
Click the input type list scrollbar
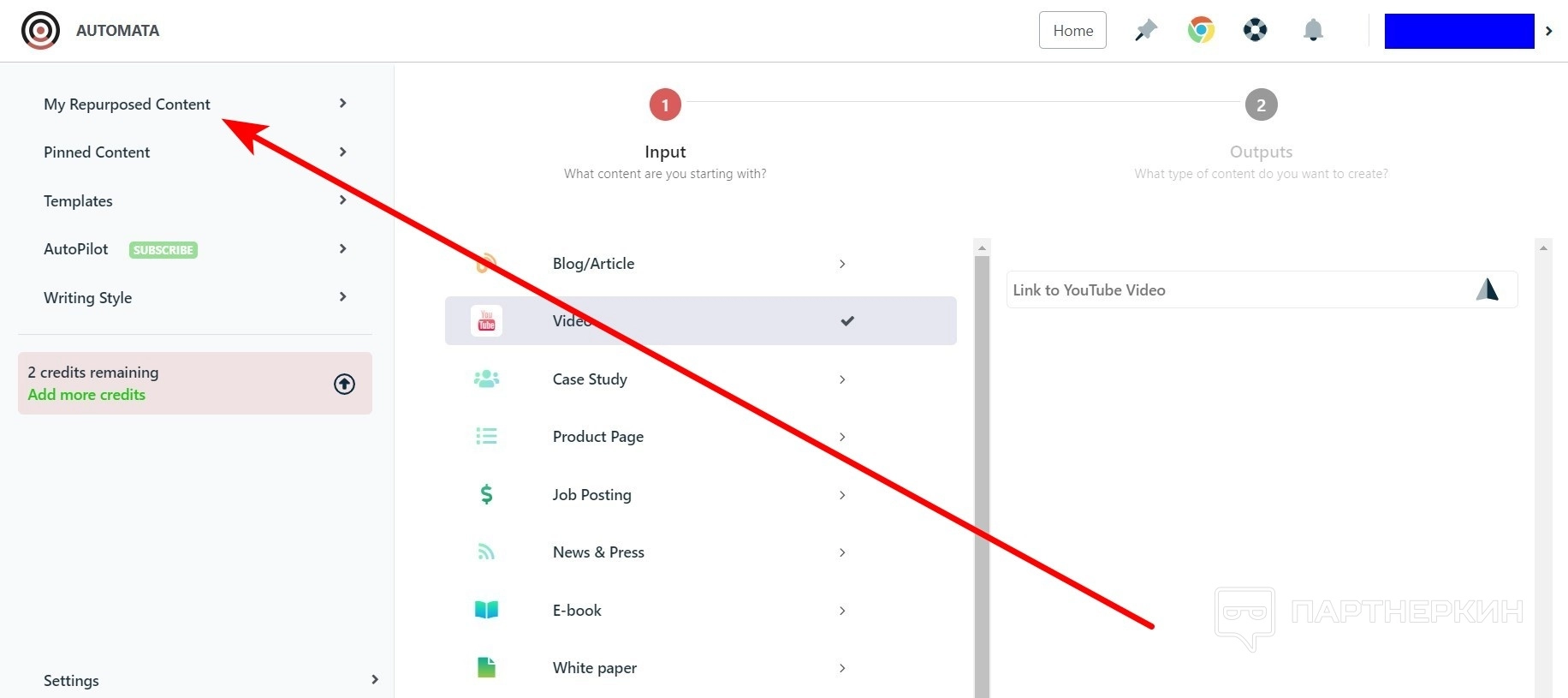(x=982, y=476)
